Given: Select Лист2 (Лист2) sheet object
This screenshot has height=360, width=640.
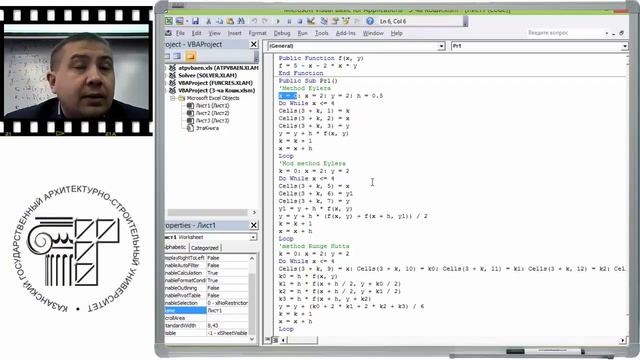Looking at the screenshot, I should point(212,113).
